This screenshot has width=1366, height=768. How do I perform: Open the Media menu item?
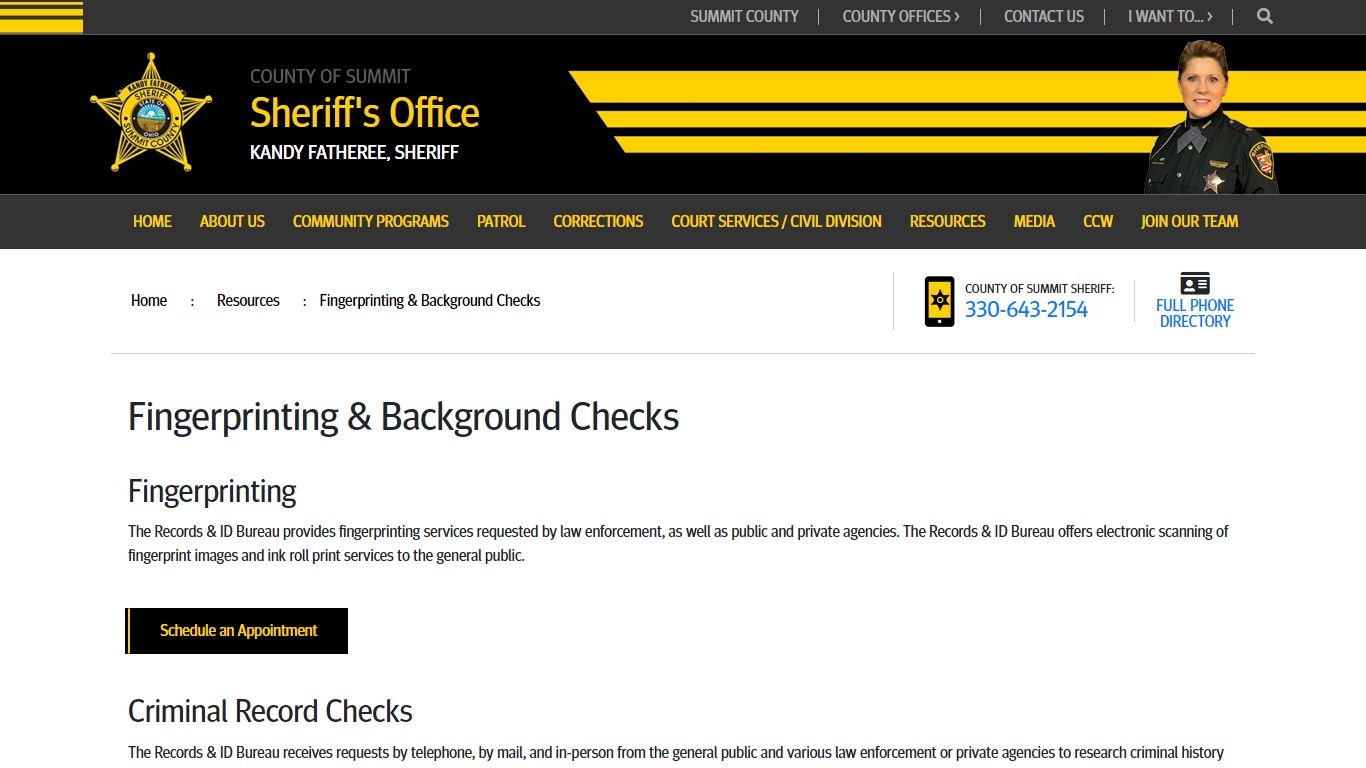pyautogui.click(x=1034, y=221)
